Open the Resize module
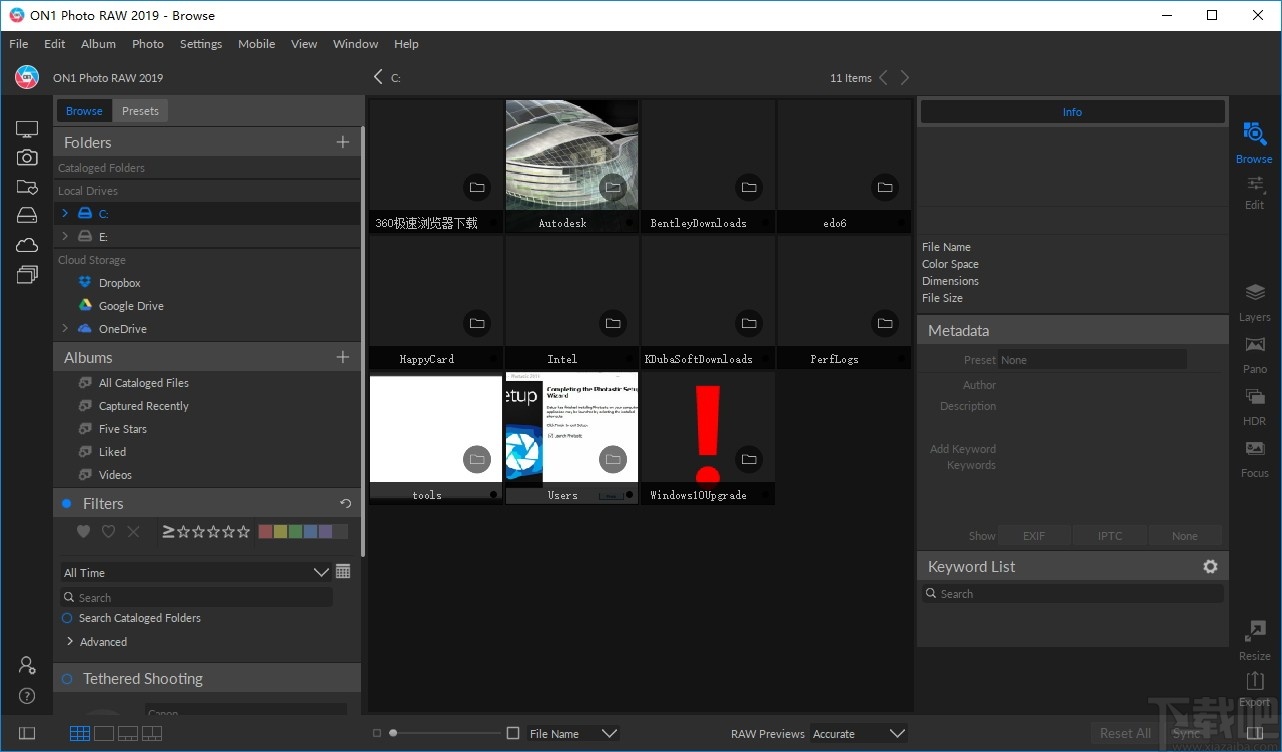This screenshot has height=752, width=1282. [x=1254, y=641]
